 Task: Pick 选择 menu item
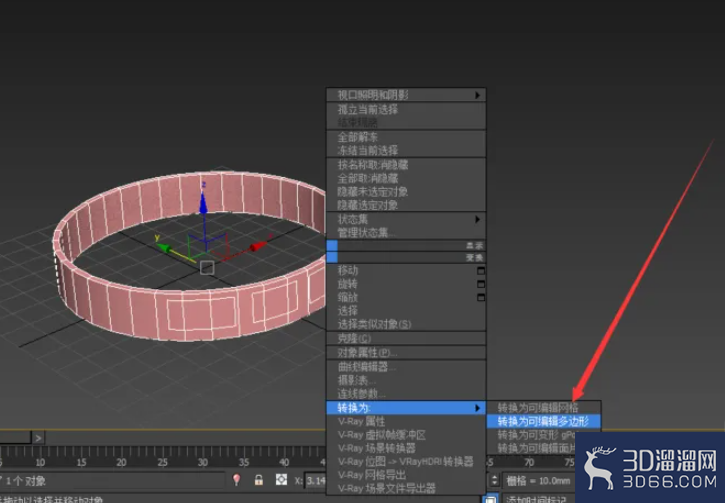tap(348, 311)
